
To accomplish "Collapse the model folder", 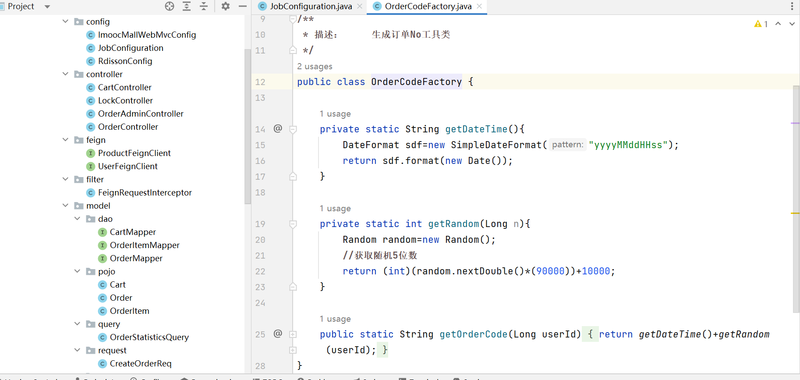I will [65, 206].
